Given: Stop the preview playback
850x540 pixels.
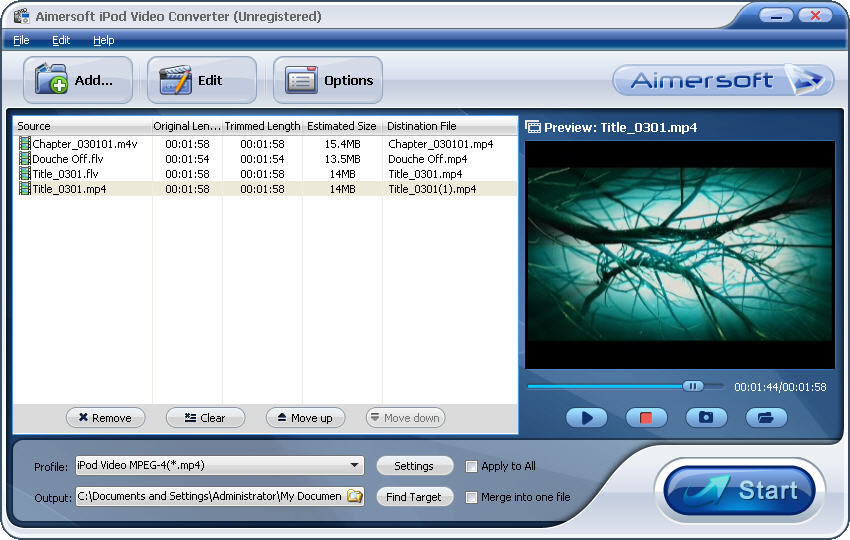Looking at the screenshot, I should 646,417.
